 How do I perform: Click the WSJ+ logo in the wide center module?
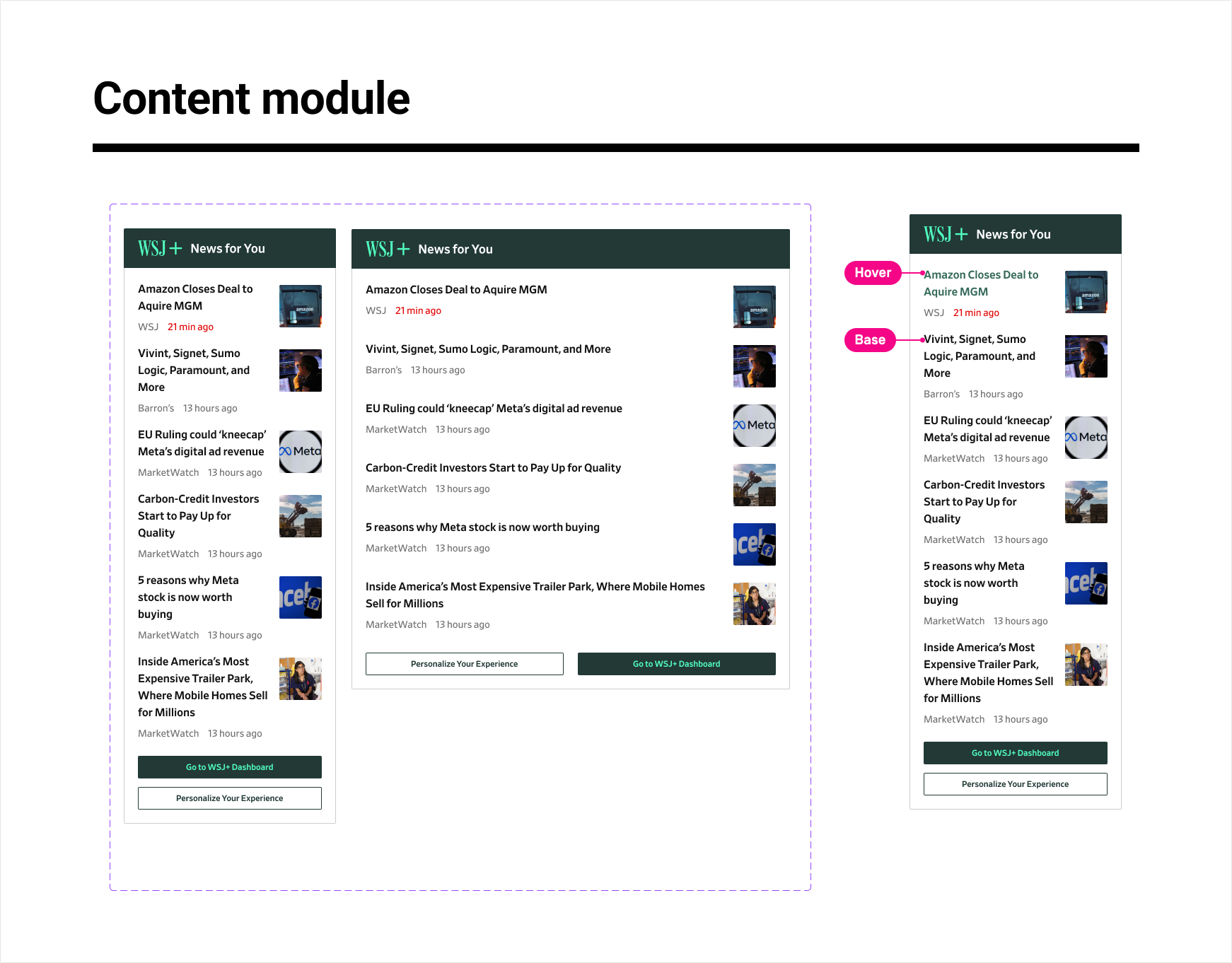tap(386, 249)
